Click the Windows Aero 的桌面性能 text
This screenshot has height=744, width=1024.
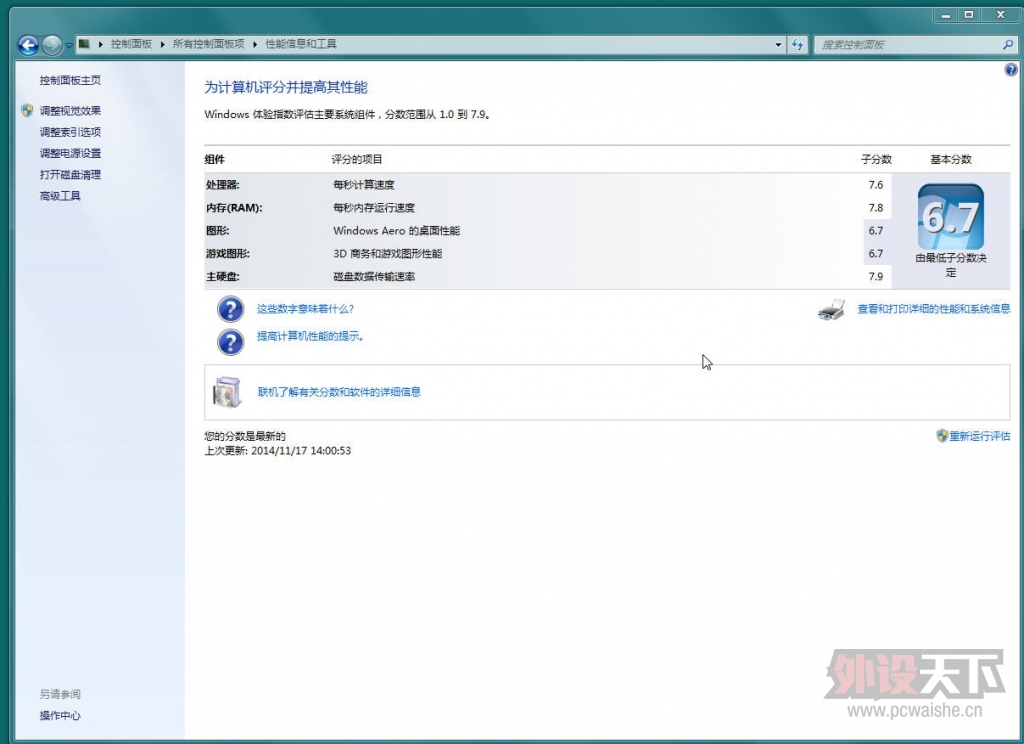(x=396, y=231)
